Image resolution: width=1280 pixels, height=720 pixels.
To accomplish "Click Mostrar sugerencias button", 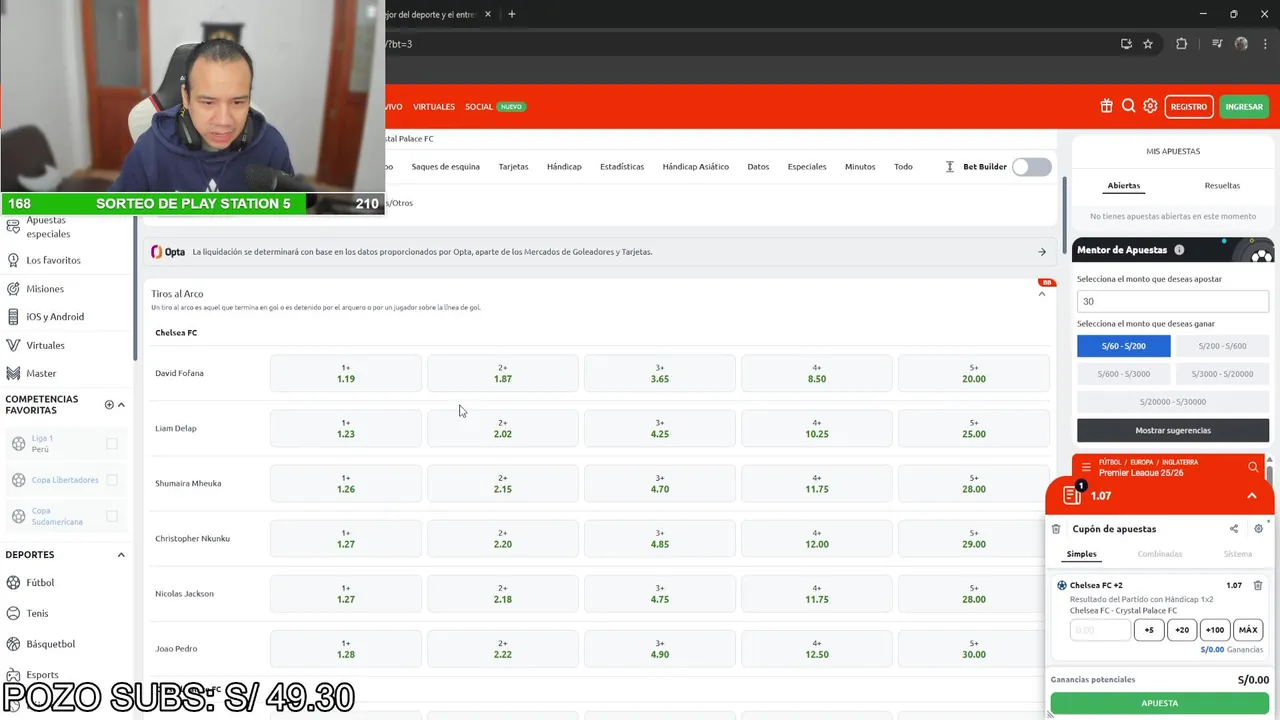I will coord(1173,430).
